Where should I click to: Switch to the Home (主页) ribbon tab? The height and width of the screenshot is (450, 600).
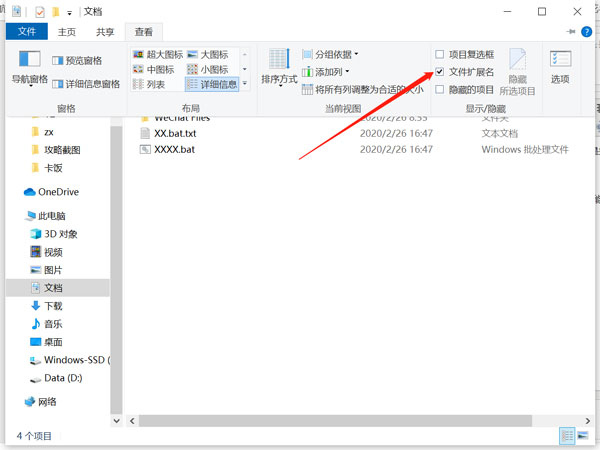coord(67,32)
